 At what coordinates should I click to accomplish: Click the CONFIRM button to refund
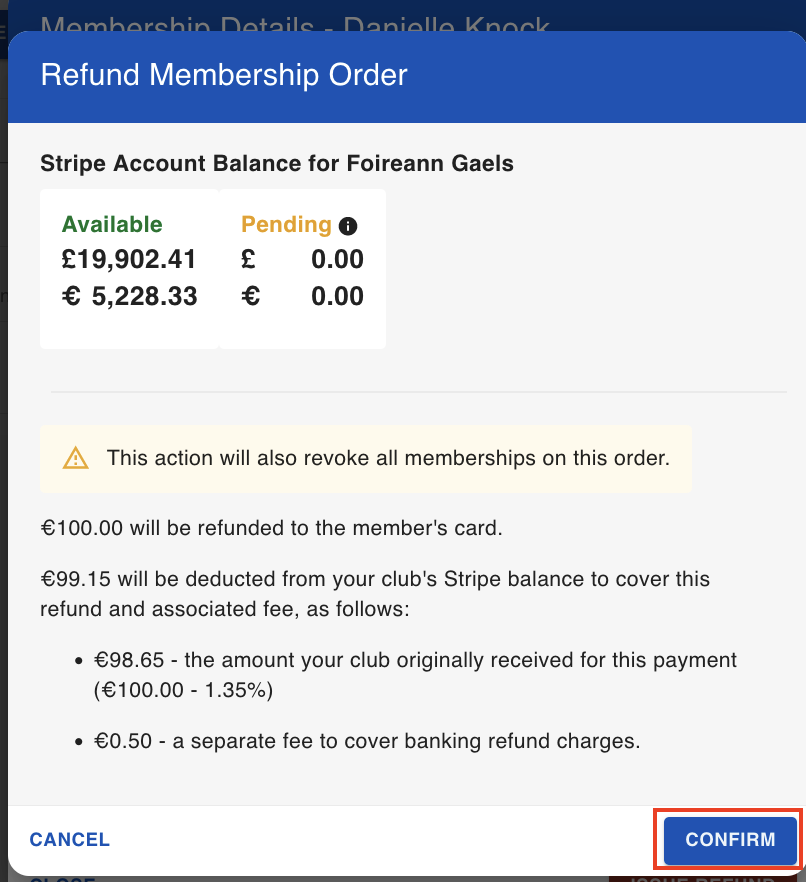[x=730, y=840]
